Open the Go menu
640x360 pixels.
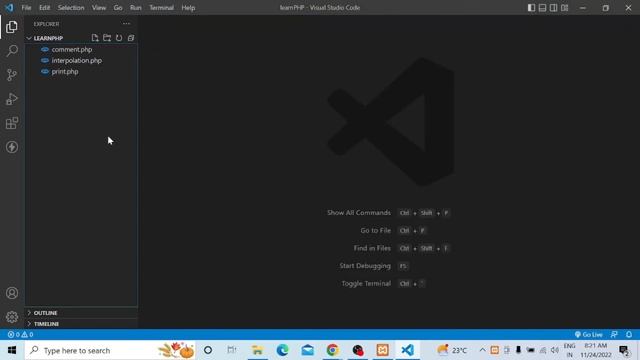(x=118, y=8)
